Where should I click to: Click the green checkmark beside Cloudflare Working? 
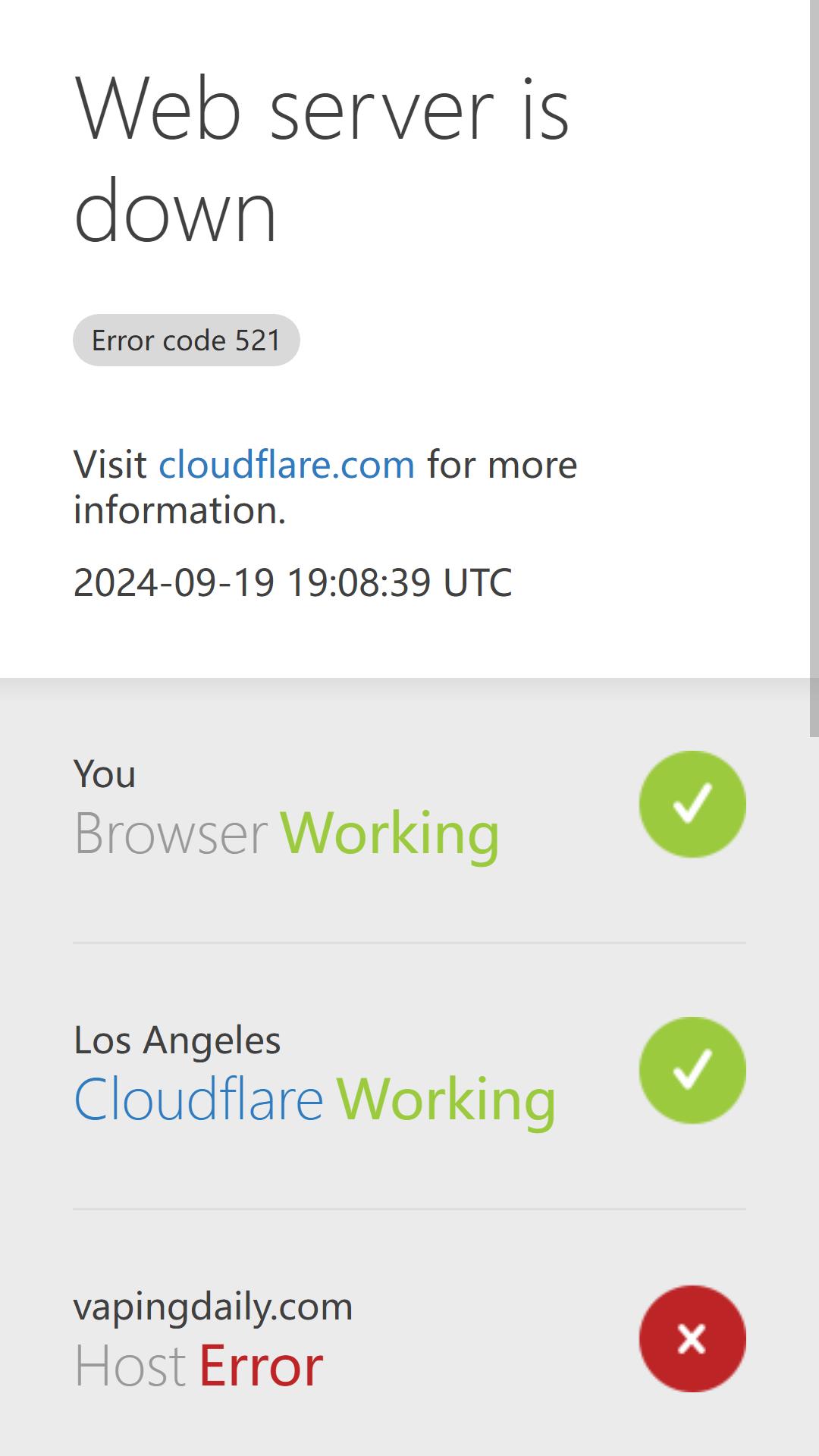pos(692,1070)
